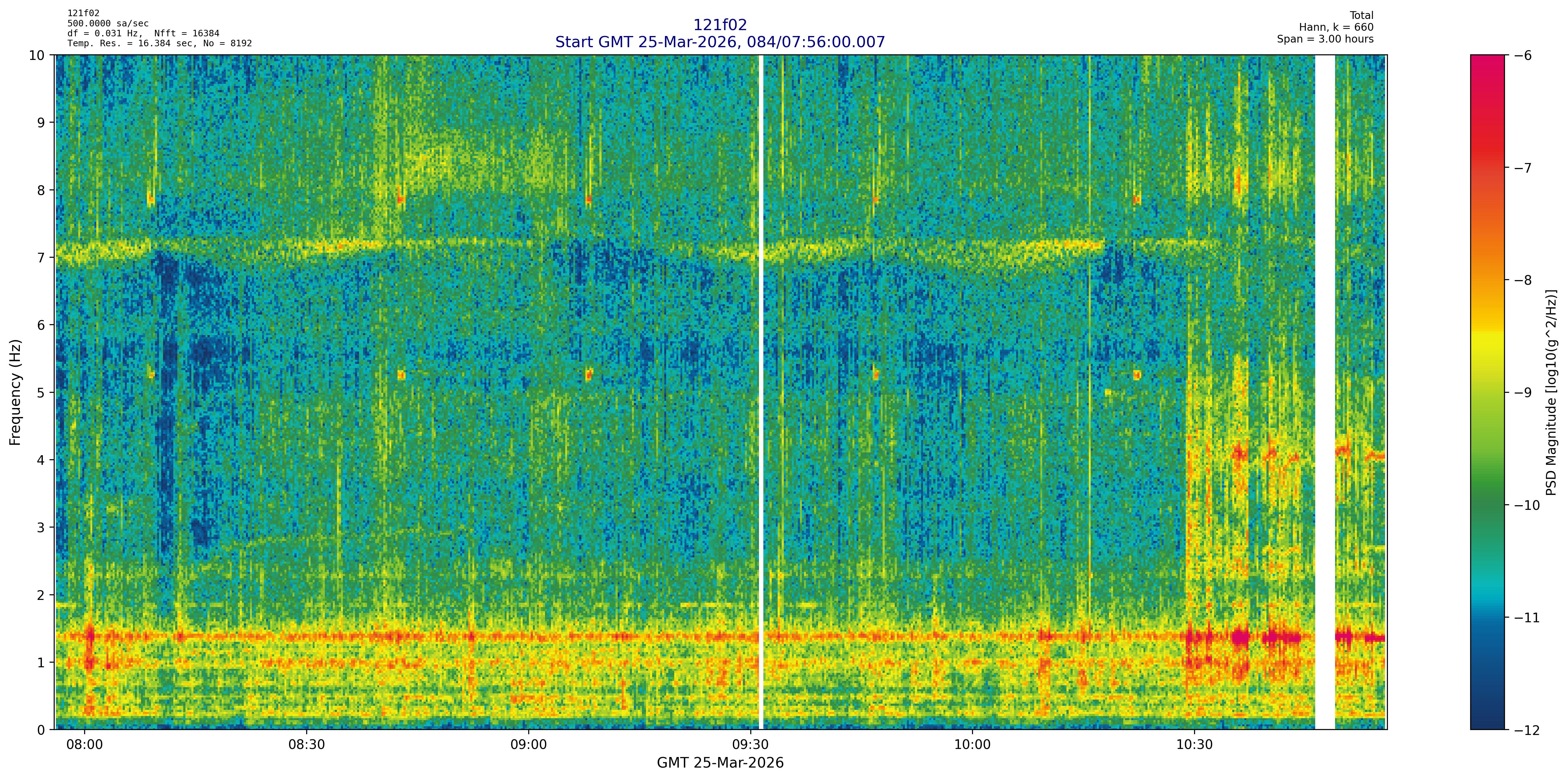Screen dimensions: 1568x780
Task: Click the 10:00 time axis tick label
Action: coord(972,745)
